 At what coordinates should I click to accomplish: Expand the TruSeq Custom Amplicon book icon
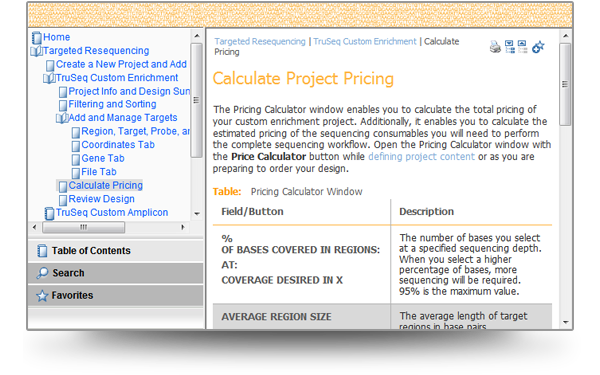[x=49, y=213]
